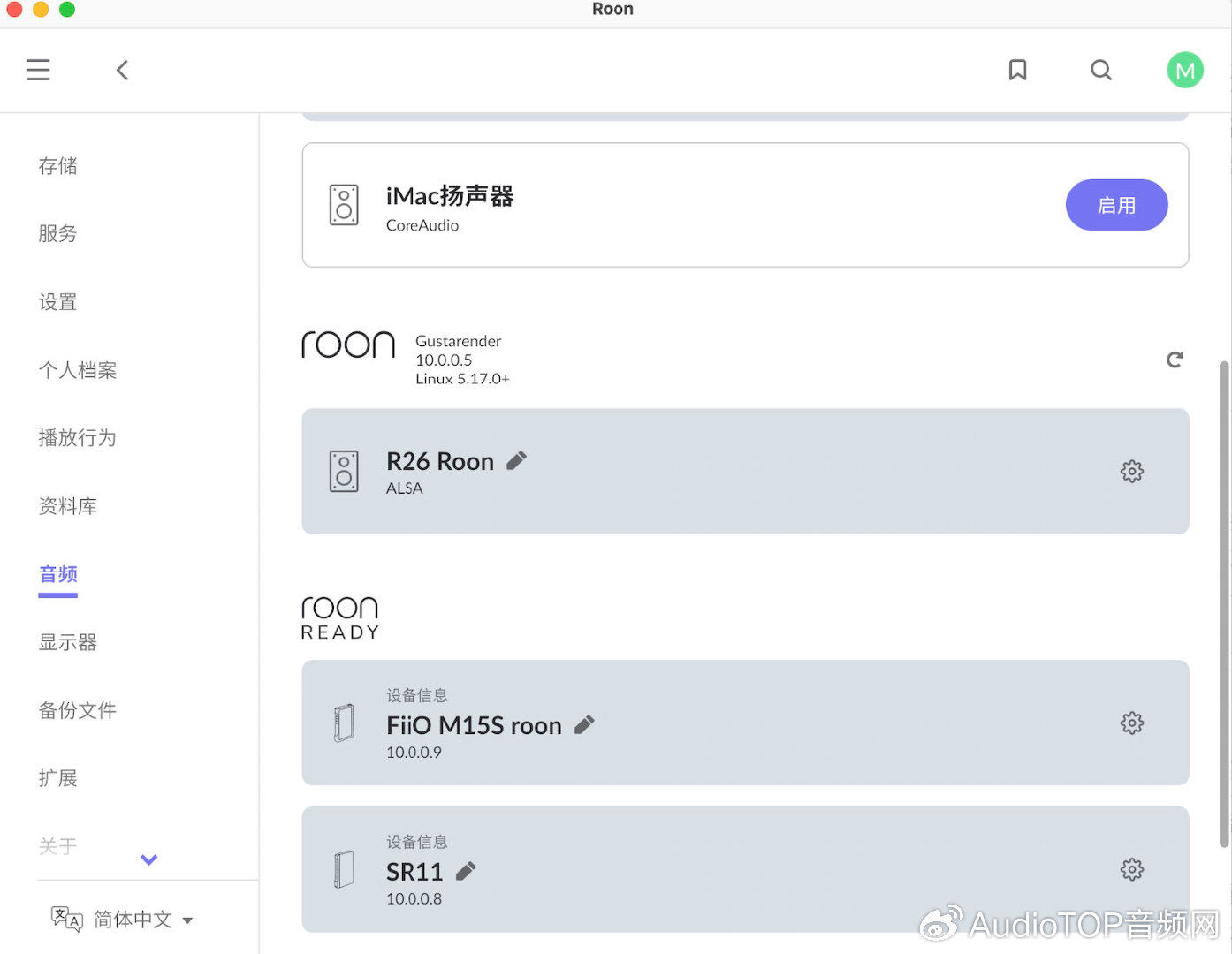Viewport: 1232px width, 954px height.
Task: View 设备信息 for FiiO M15S
Action: (416, 695)
